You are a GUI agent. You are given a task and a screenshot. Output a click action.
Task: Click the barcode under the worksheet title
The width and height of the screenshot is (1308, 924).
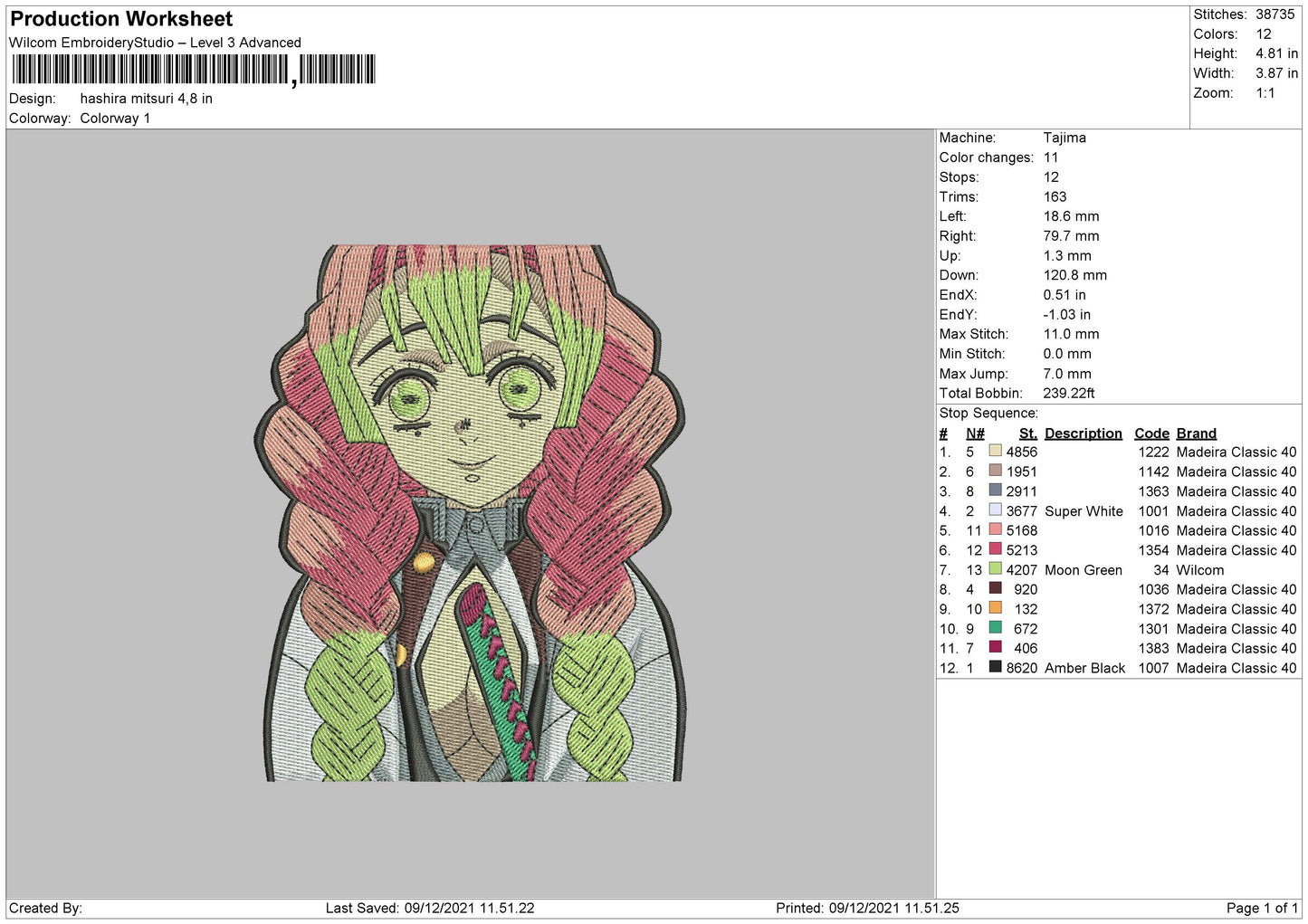click(193, 71)
